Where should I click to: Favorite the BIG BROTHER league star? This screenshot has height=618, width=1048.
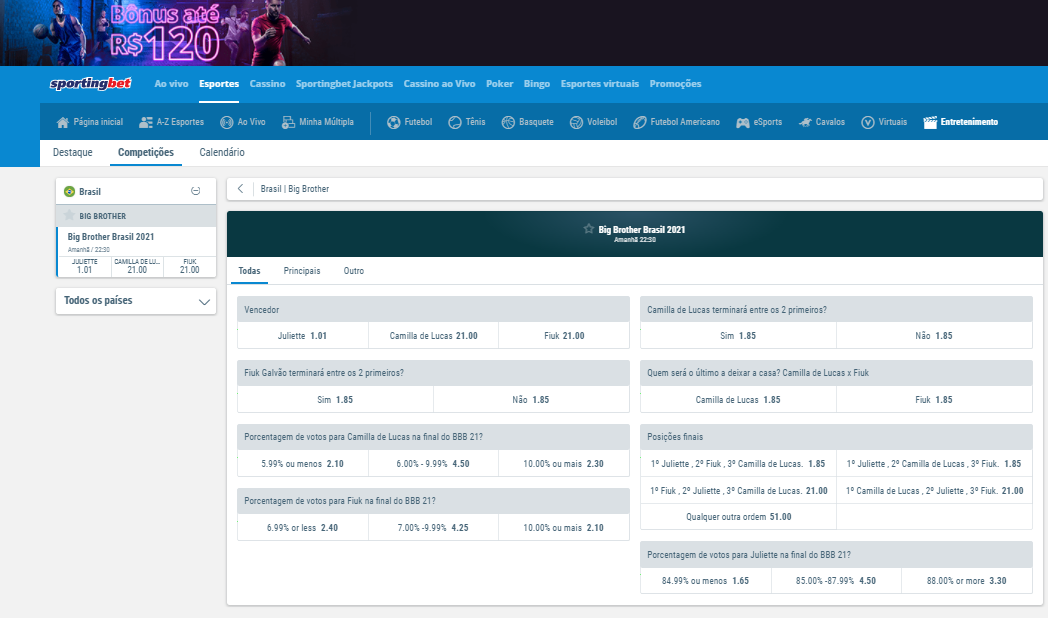(x=69, y=215)
